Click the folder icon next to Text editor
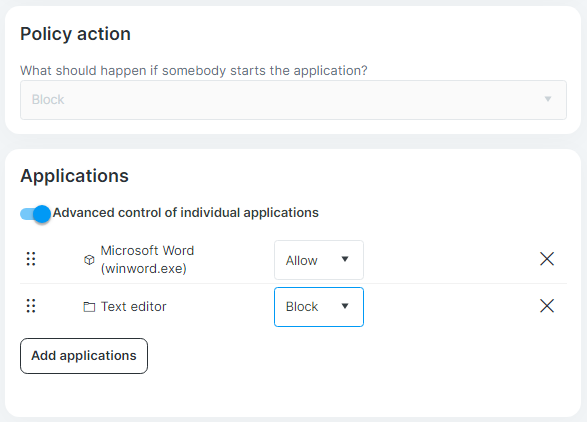This screenshot has width=587, height=422. pyautogui.click(x=89, y=307)
